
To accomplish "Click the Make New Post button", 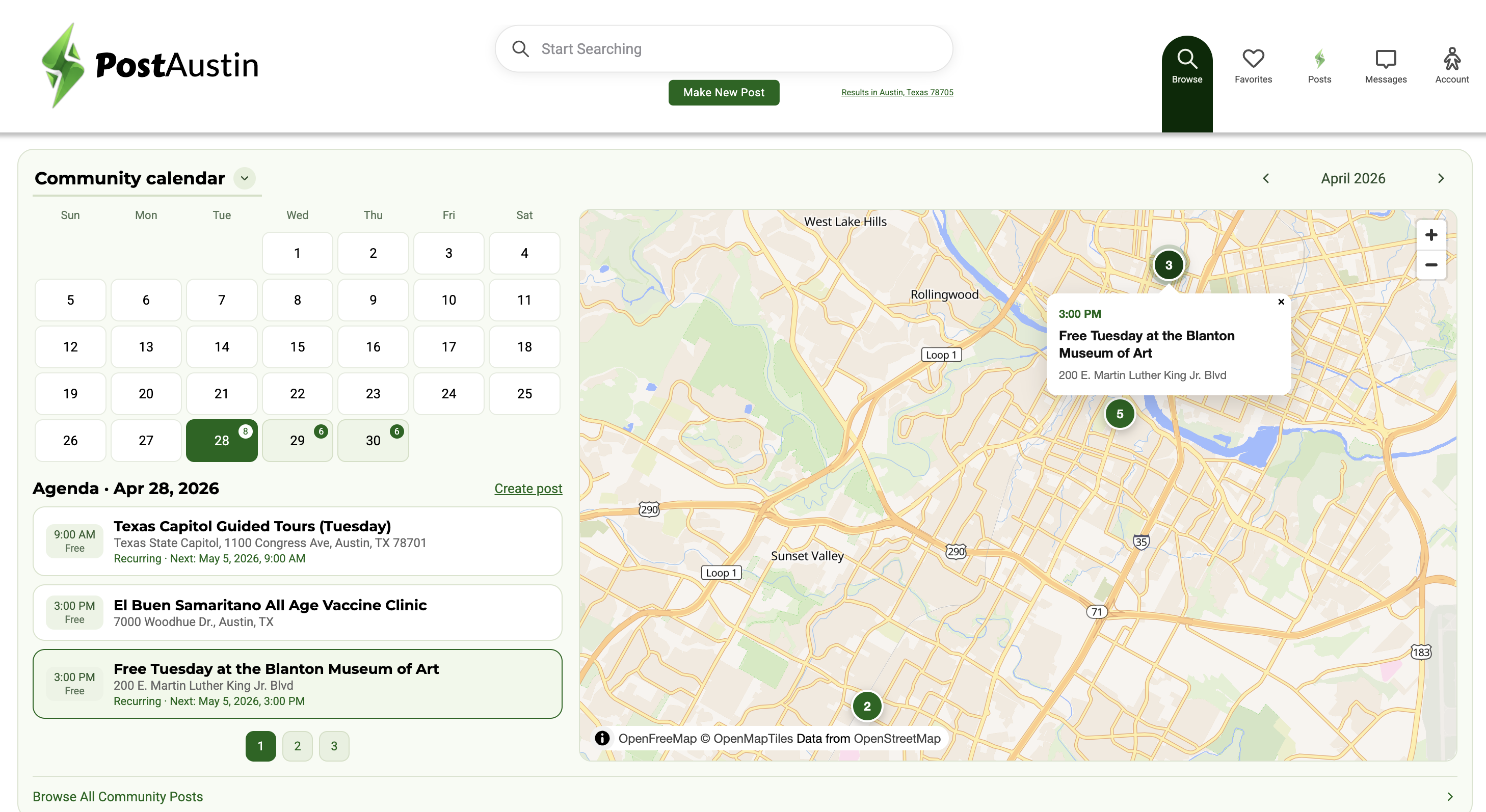I will tap(724, 92).
